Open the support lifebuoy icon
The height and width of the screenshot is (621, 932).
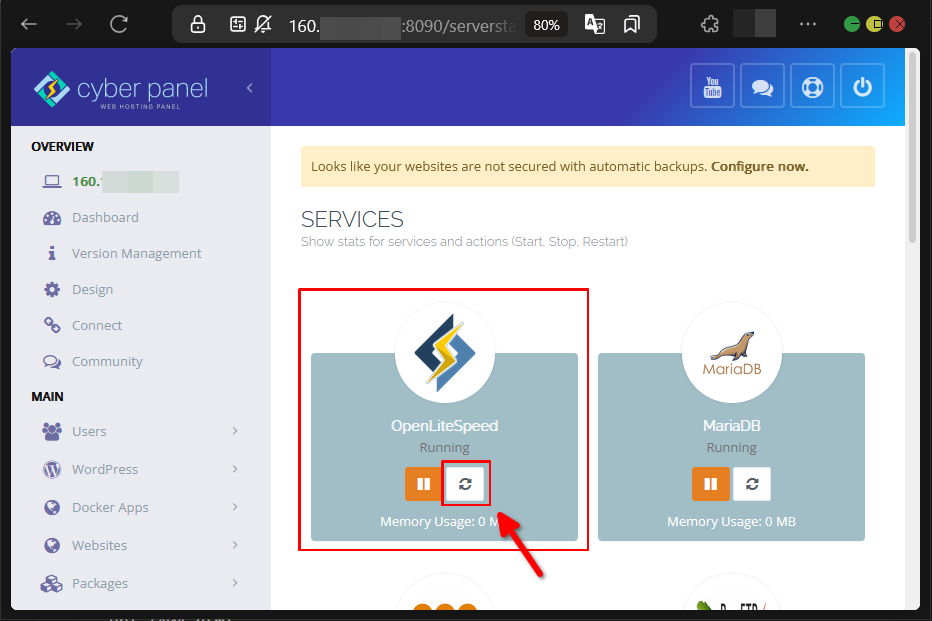pos(812,87)
